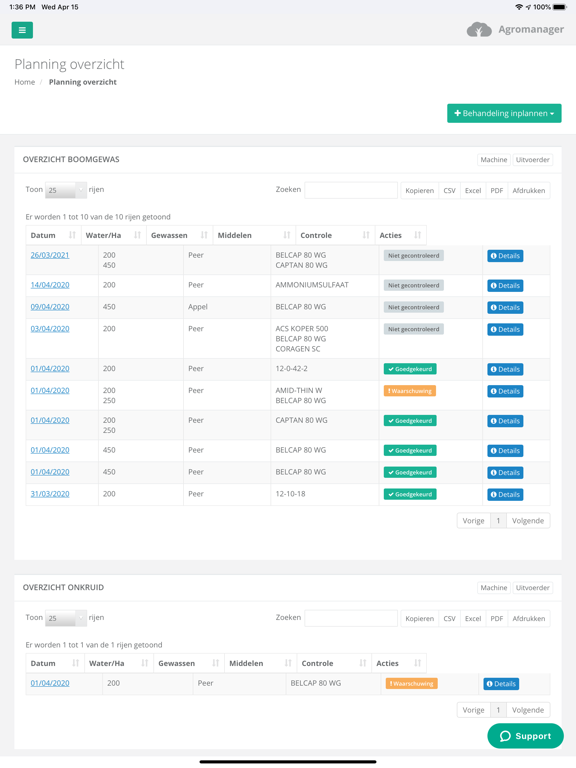
Task: Sort Onkruid table by Controle
Action: [x=334, y=663]
